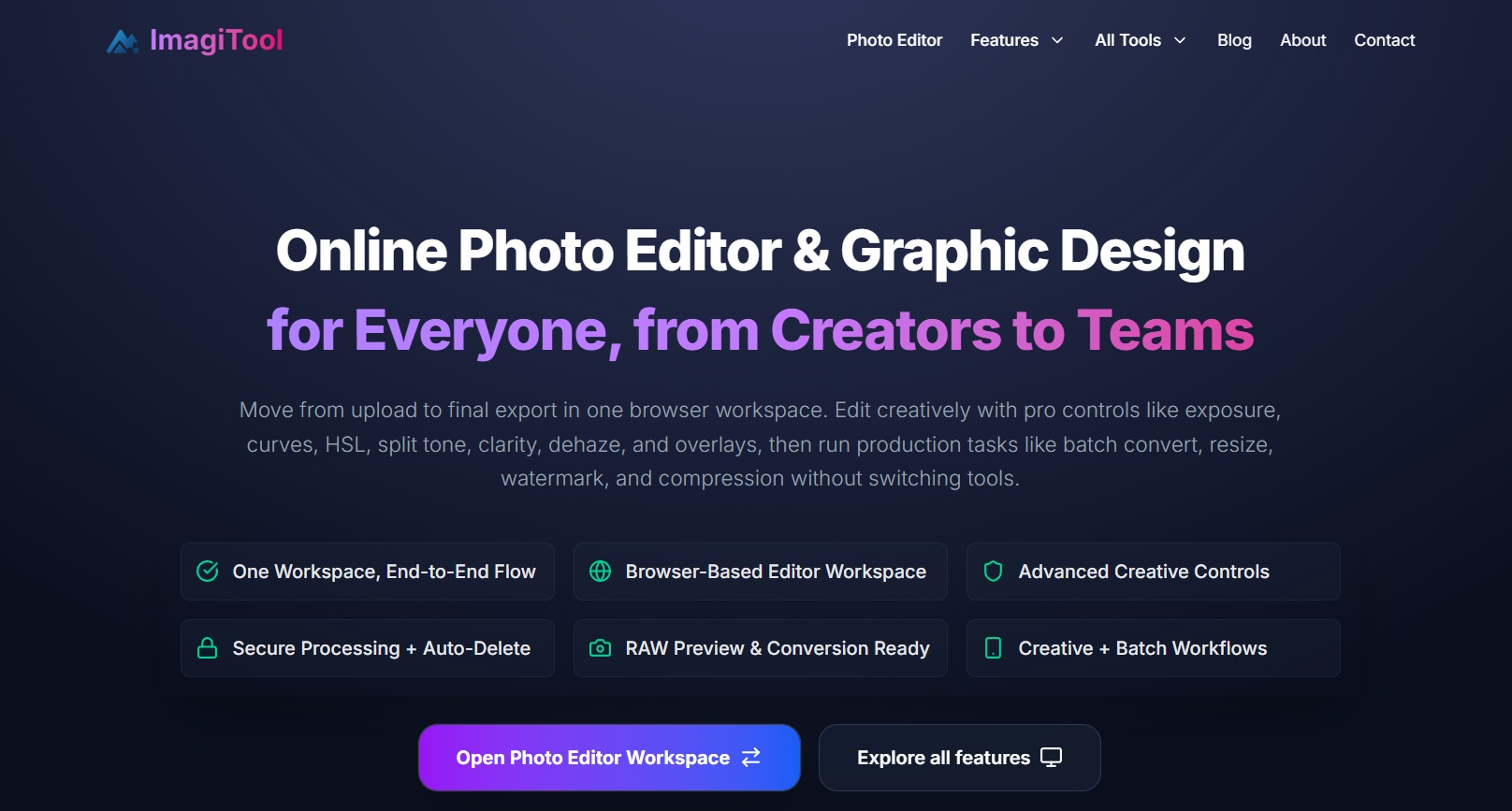Go to the Photo Editor nav link
This screenshot has width=1512, height=811.
pyautogui.click(x=894, y=40)
